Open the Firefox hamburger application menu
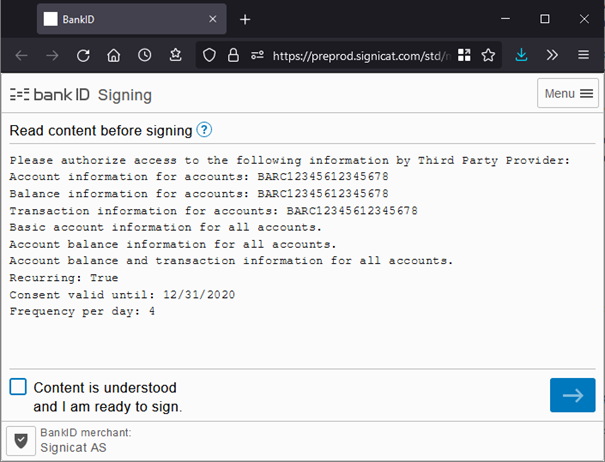605x462 pixels. (x=583, y=56)
